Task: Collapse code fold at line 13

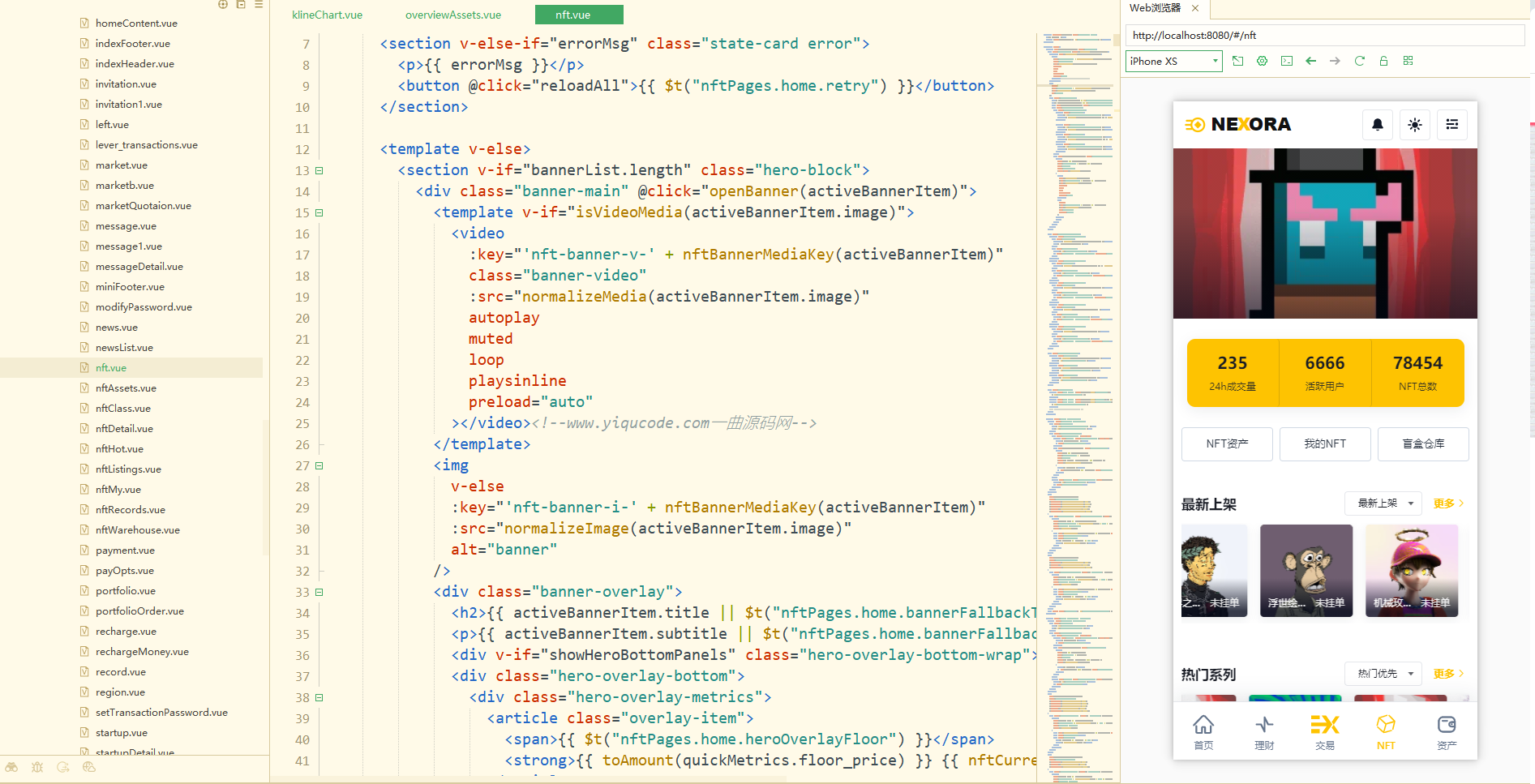Action: pos(319,171)
